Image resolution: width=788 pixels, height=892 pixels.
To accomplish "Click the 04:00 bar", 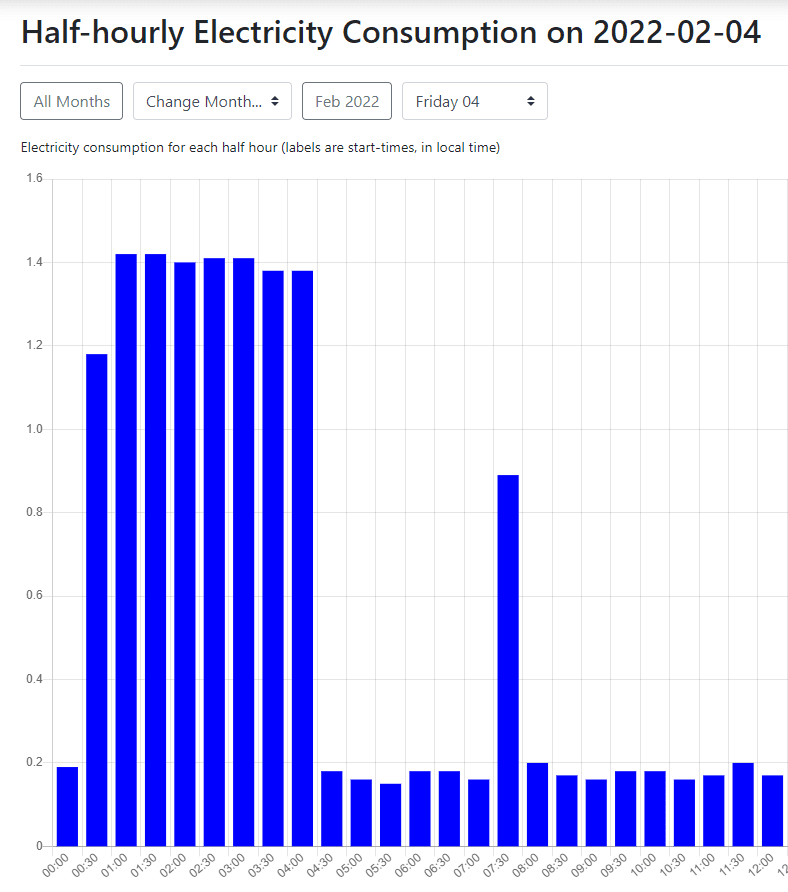I will [x=302, y=558].
